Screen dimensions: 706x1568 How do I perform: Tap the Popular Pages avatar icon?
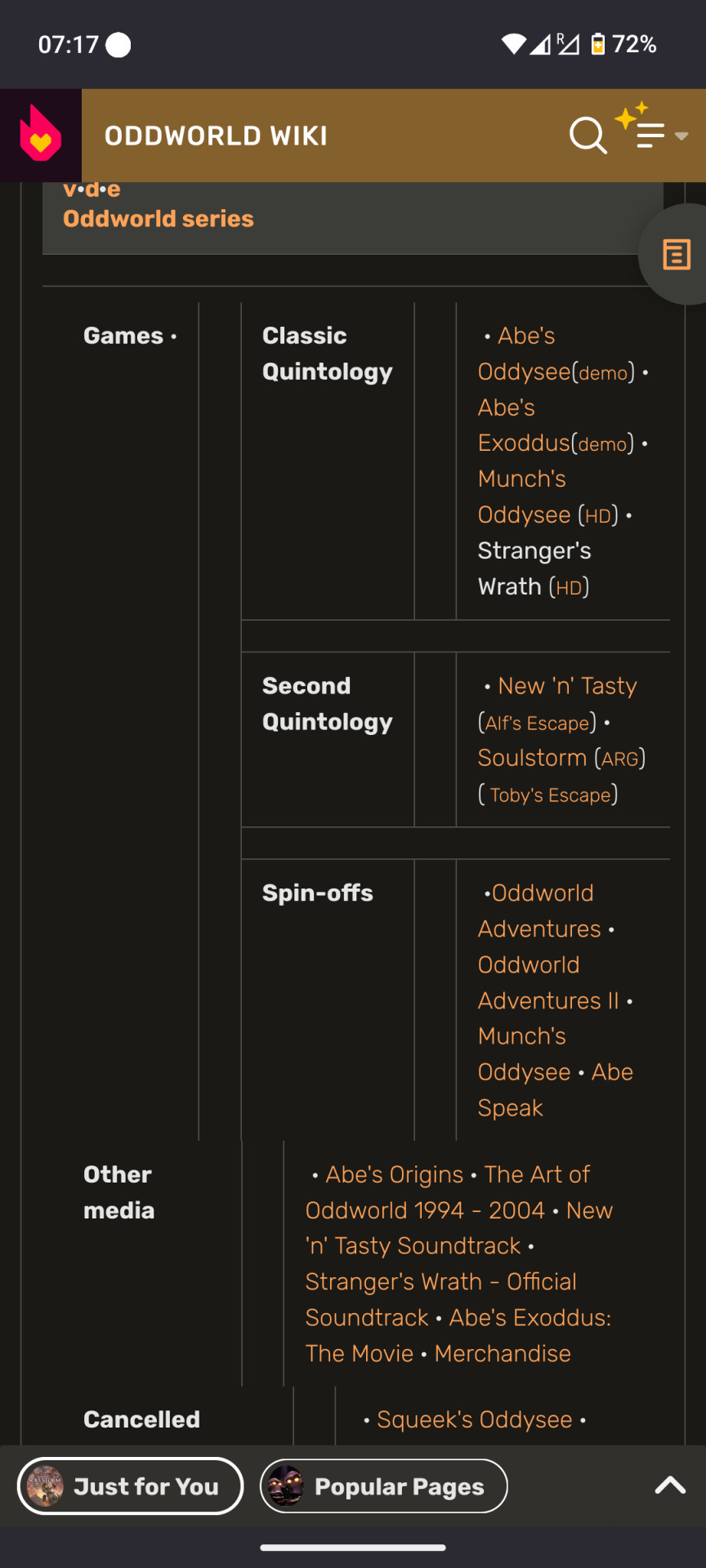(x=286, y=1486)
